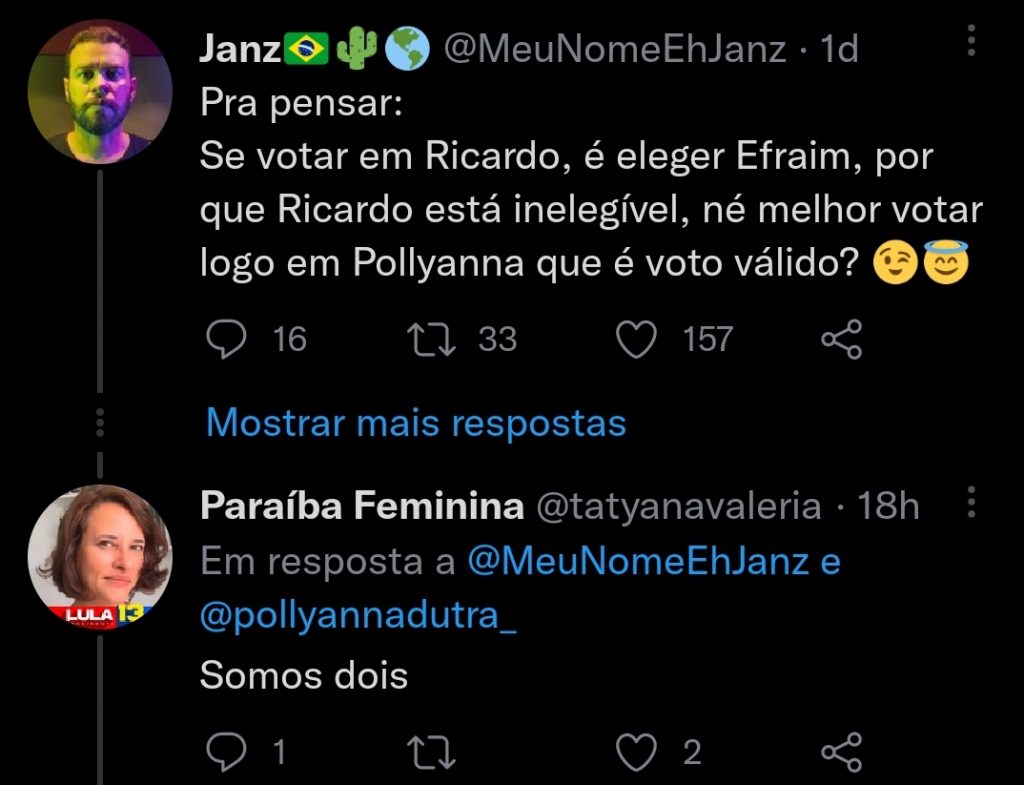Open Paraíba Feminina's profile picture
The image size is (1024, 785).
tap(100, 557)
